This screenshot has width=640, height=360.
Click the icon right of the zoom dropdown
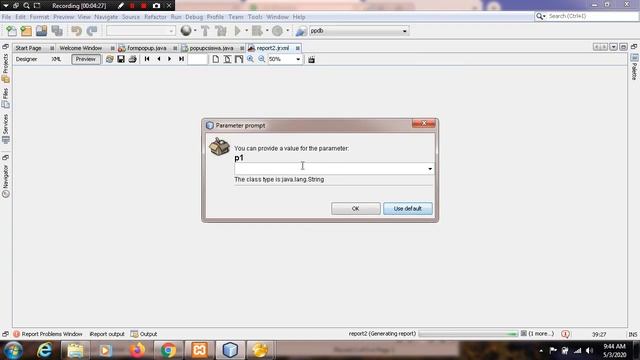[x=311, y=60]
